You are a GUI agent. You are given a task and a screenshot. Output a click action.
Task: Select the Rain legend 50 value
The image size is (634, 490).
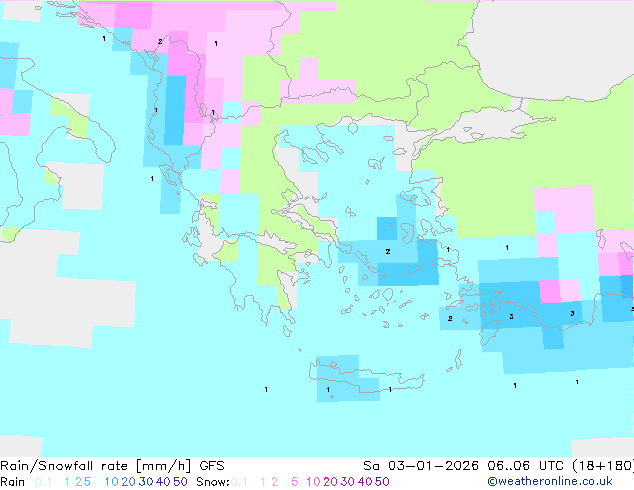click(x=180, y=482)
